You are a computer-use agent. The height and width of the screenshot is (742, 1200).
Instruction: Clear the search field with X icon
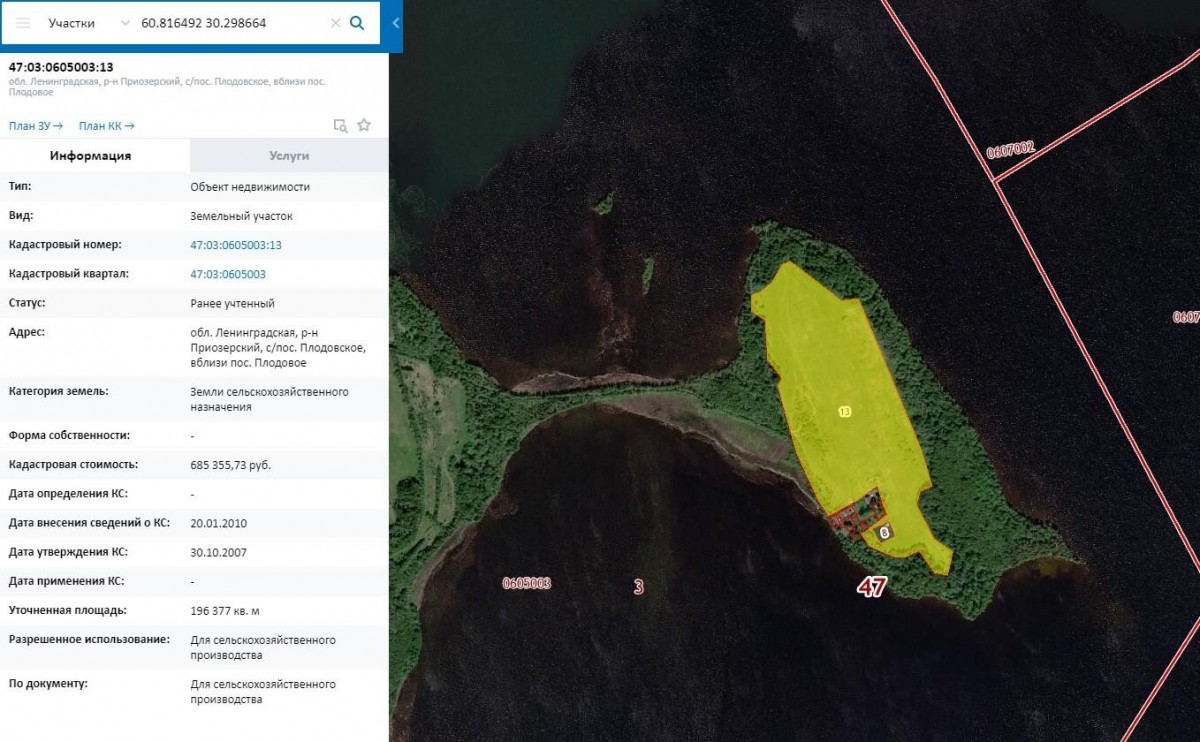point(335,22)
